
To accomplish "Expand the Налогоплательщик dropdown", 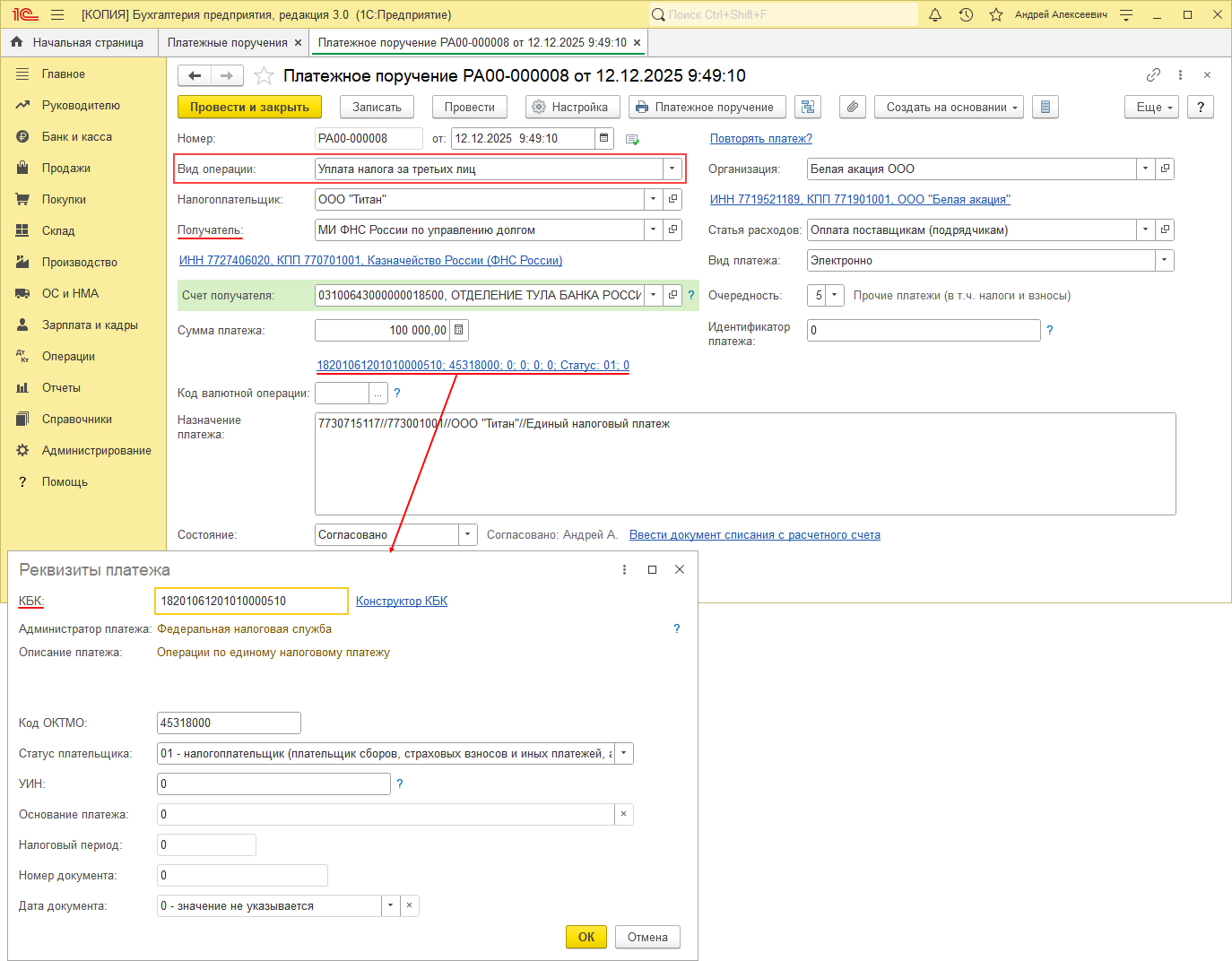I will click(654, 199).
